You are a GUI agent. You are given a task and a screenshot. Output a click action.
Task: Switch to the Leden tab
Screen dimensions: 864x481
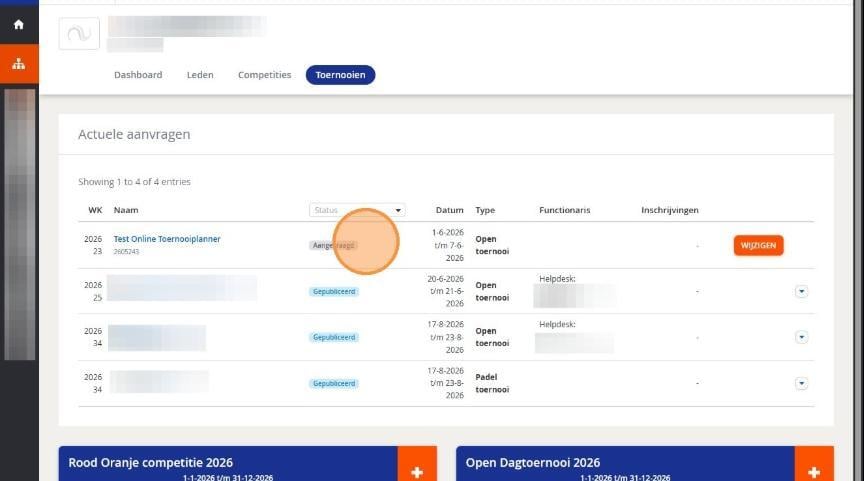(x=200, y=75)
